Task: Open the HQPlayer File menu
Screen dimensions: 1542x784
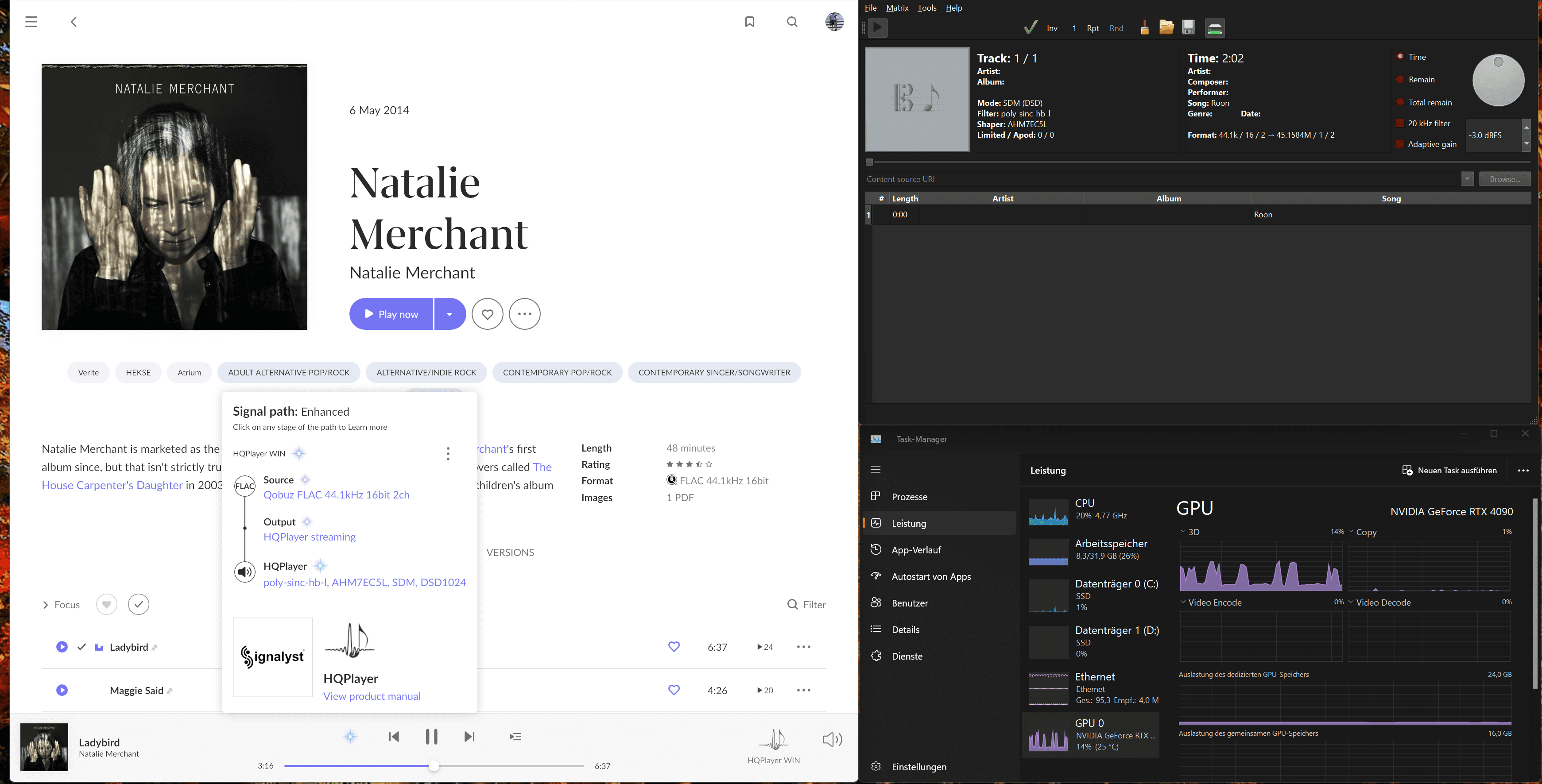Action: click(871, 8)
